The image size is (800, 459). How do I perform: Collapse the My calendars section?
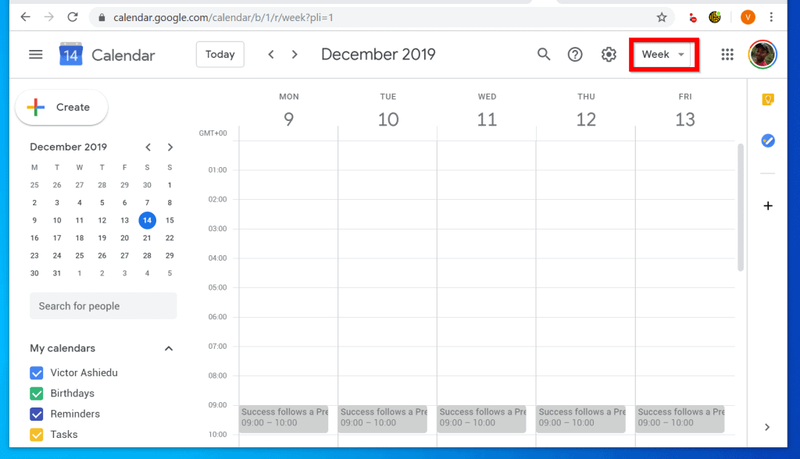(169, 348)
